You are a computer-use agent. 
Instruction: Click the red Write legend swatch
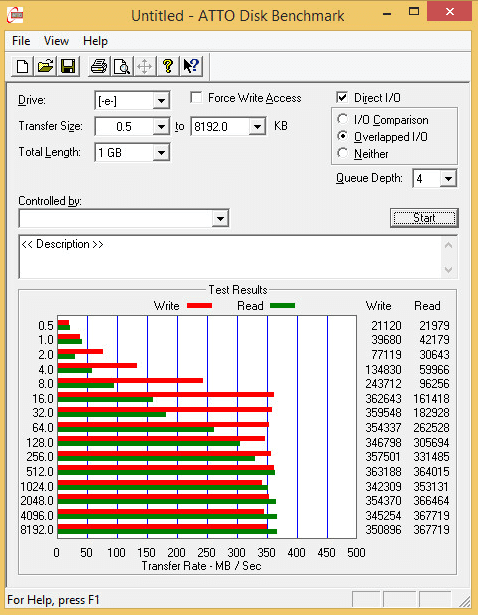199,306
